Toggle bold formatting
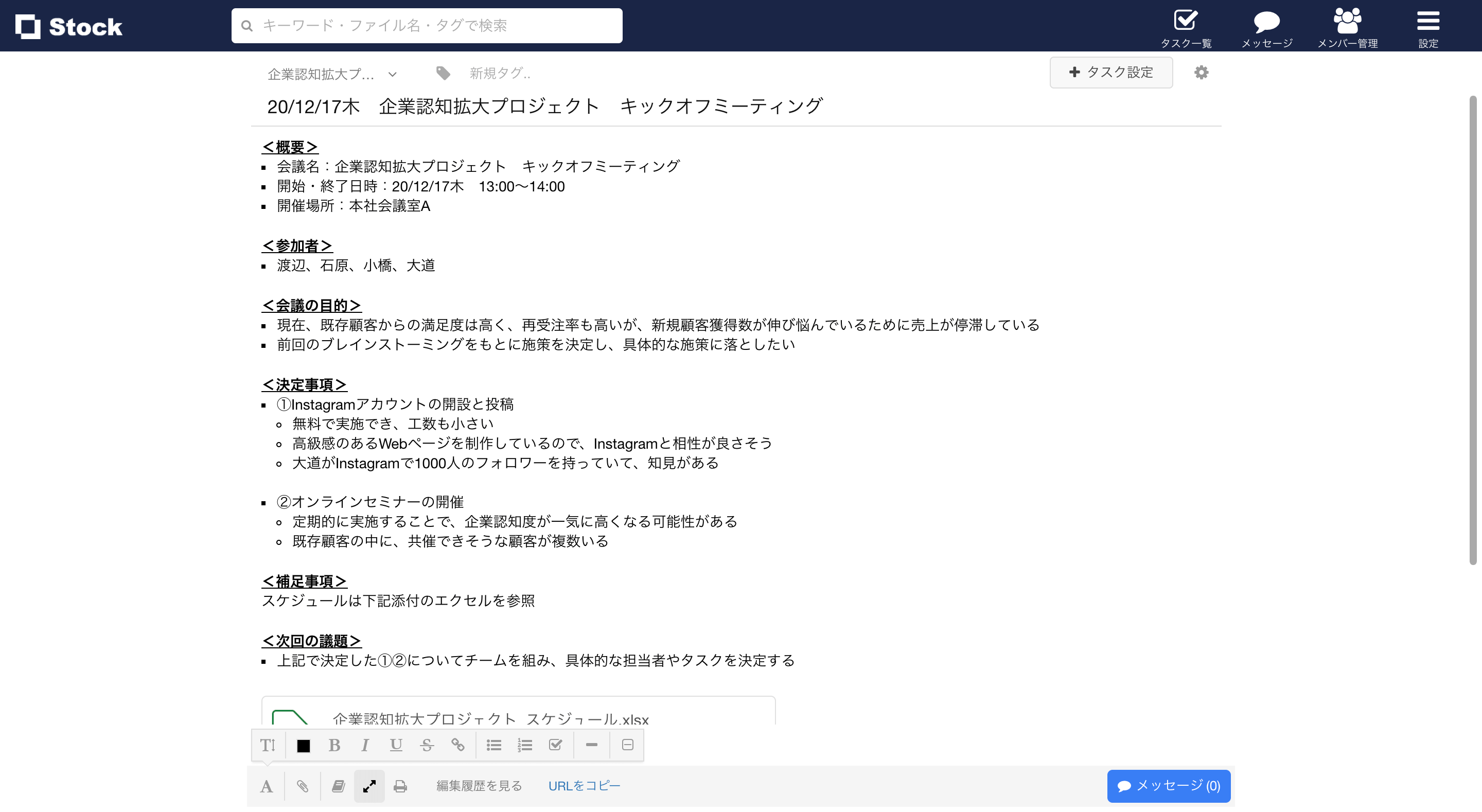1482x812 pixels. [334, 745]
